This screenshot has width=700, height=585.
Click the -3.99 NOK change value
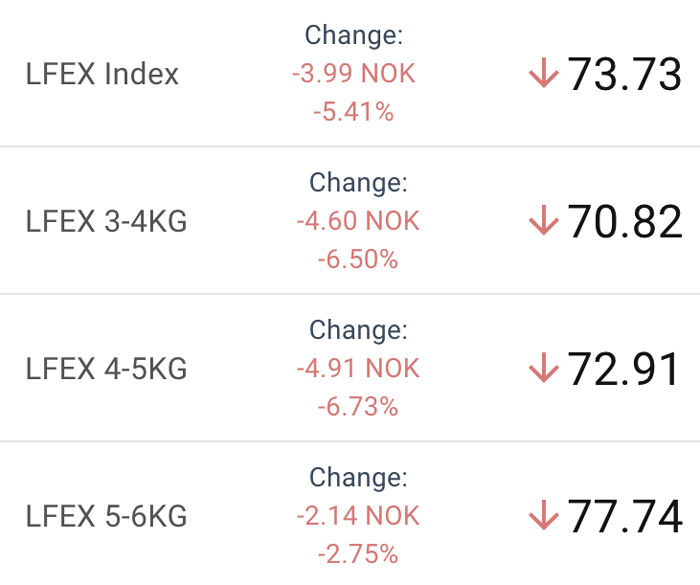354,73
